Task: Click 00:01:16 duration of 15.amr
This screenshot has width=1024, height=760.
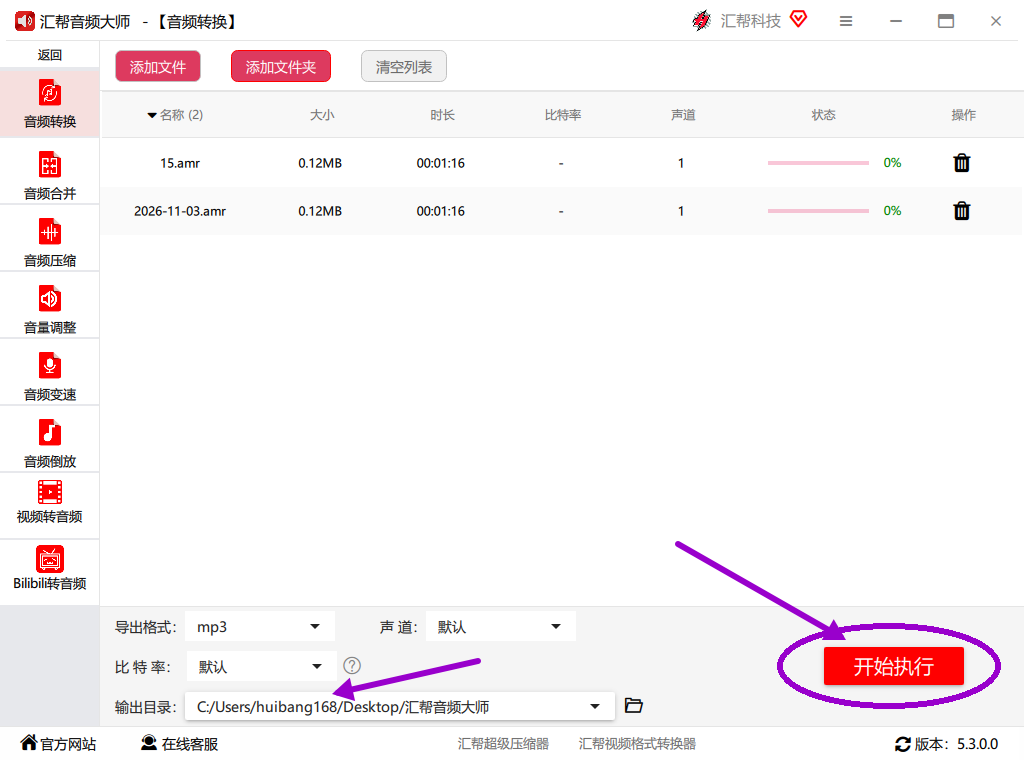Action: 441,163
